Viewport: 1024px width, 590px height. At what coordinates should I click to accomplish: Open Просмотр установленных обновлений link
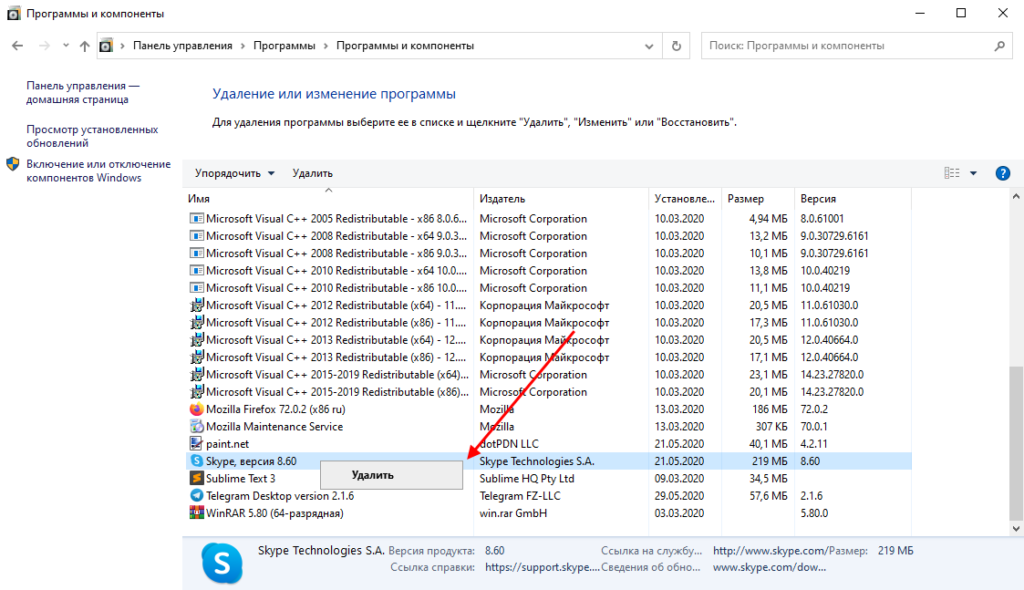click(92, 136)
